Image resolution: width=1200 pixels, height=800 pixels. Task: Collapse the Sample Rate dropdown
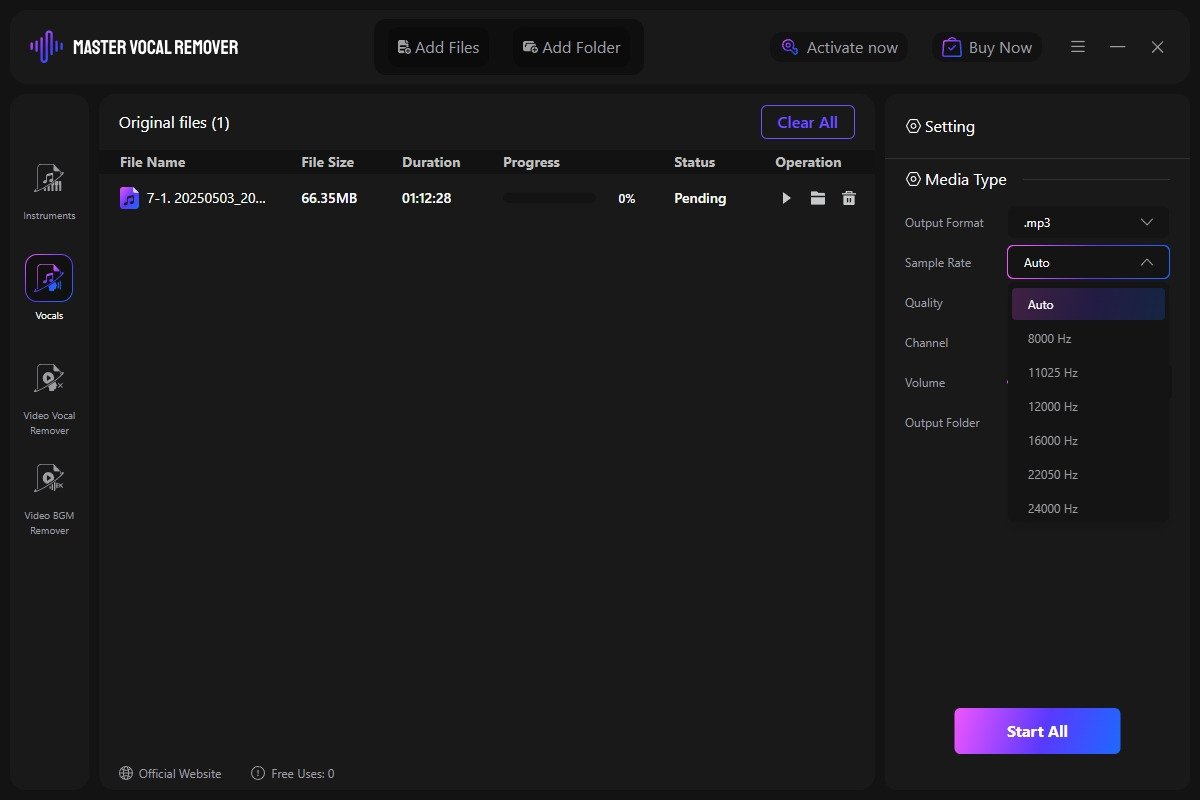point(1087,263)
